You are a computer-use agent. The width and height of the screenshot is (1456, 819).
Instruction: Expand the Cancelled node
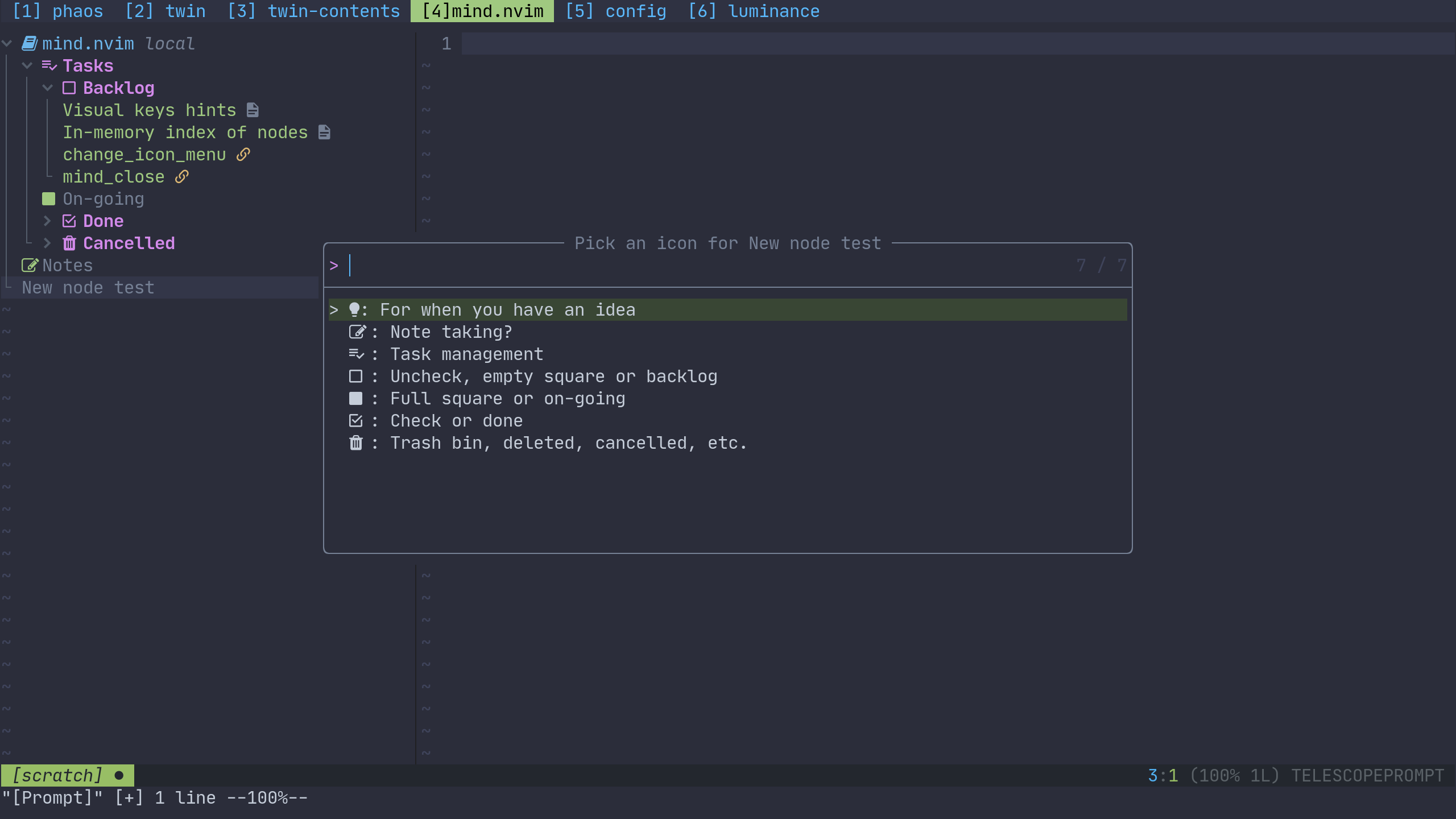coord(48,243)
